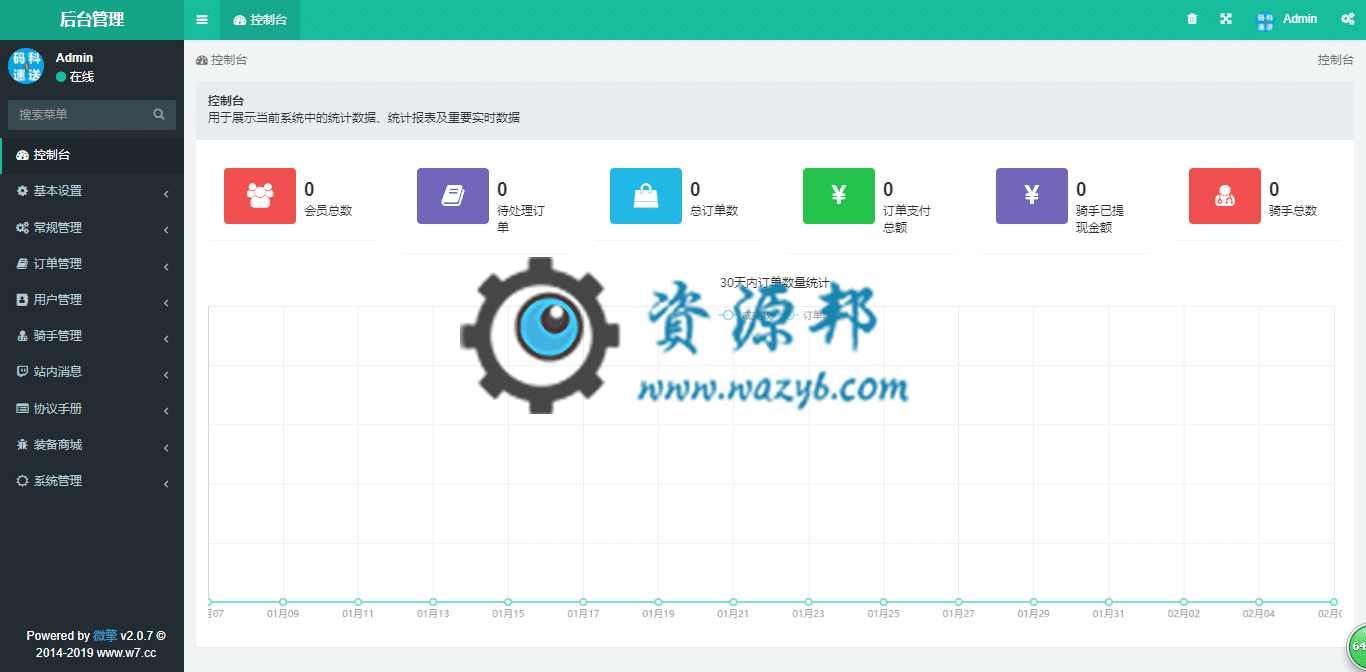Open 常规管理 sidebar menu item
1366x672 pixels.
point(92,227)
